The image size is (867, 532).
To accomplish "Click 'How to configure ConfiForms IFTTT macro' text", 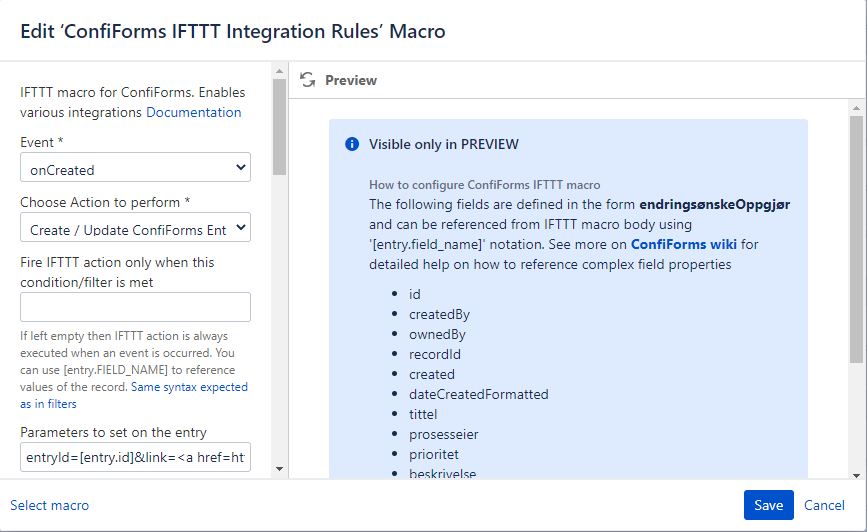I will [x=484, y=185].
